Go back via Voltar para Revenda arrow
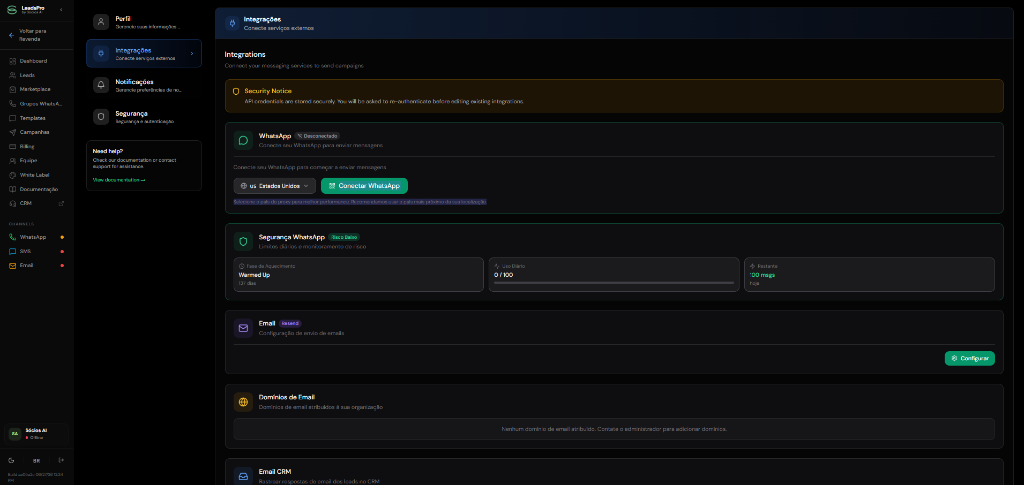This screenshot has width=1024, height=485. [12, 35]
